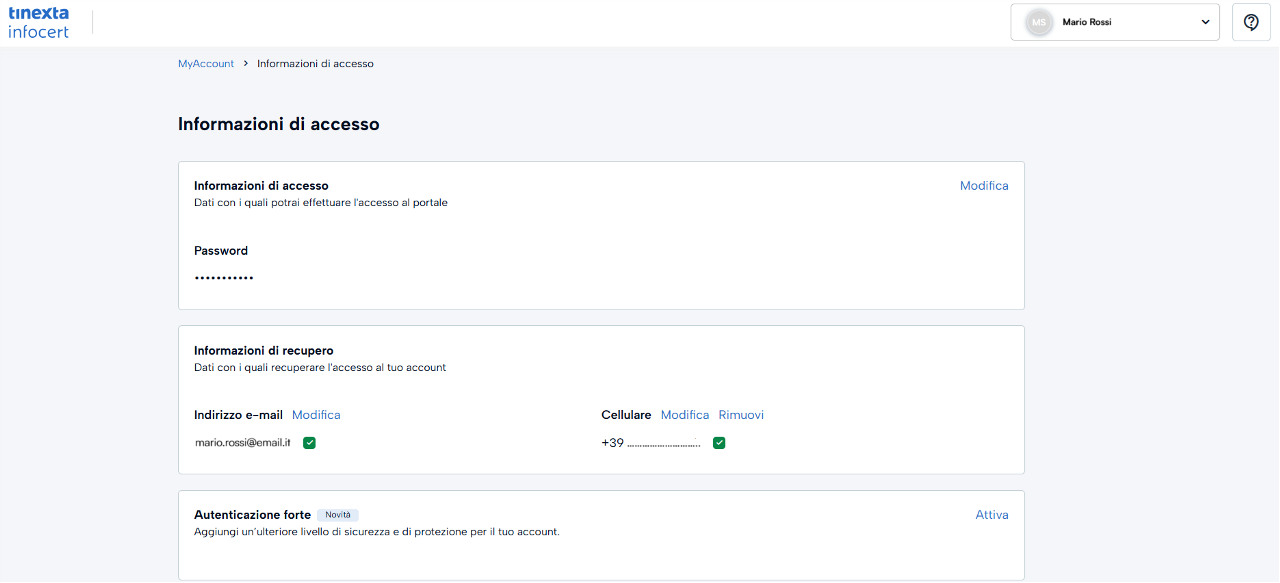The height and width of the screenshot is (583, 1280).
Task: Click the Novità badge
Action: (338, 515)
